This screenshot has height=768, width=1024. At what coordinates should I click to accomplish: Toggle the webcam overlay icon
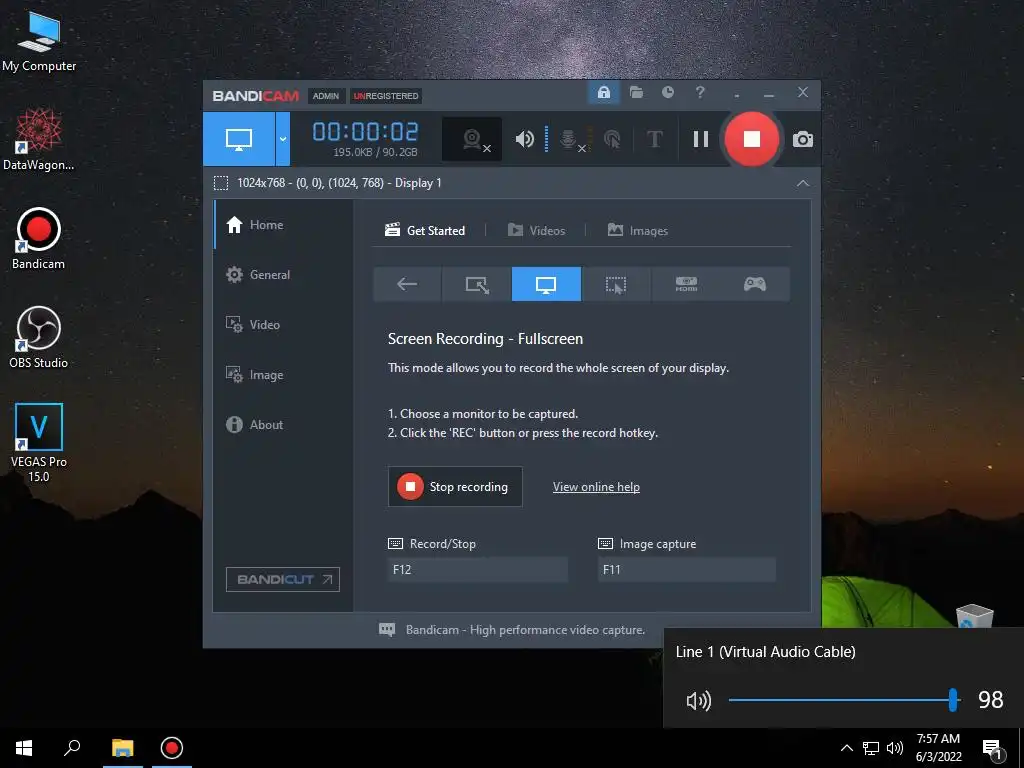coord(473,139)
